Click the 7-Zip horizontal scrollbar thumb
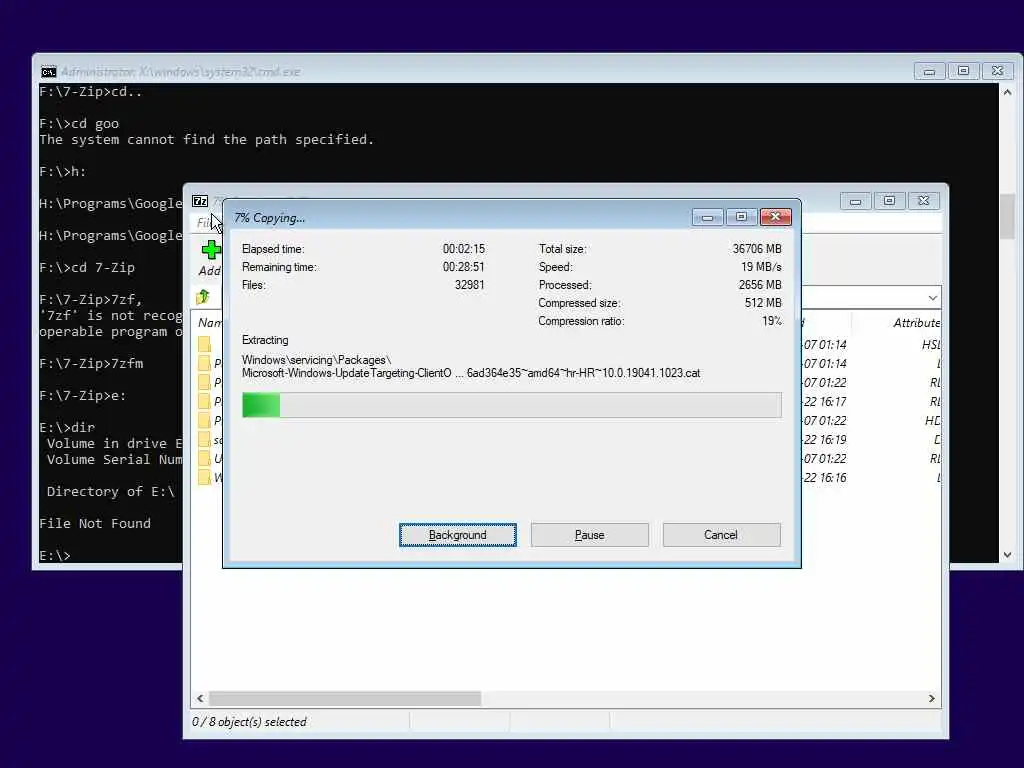 (345, 698)
